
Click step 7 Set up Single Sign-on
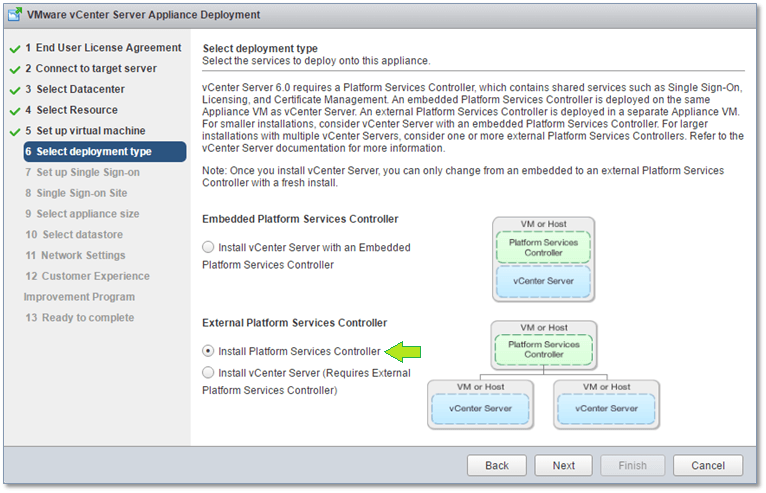[82, 172]
